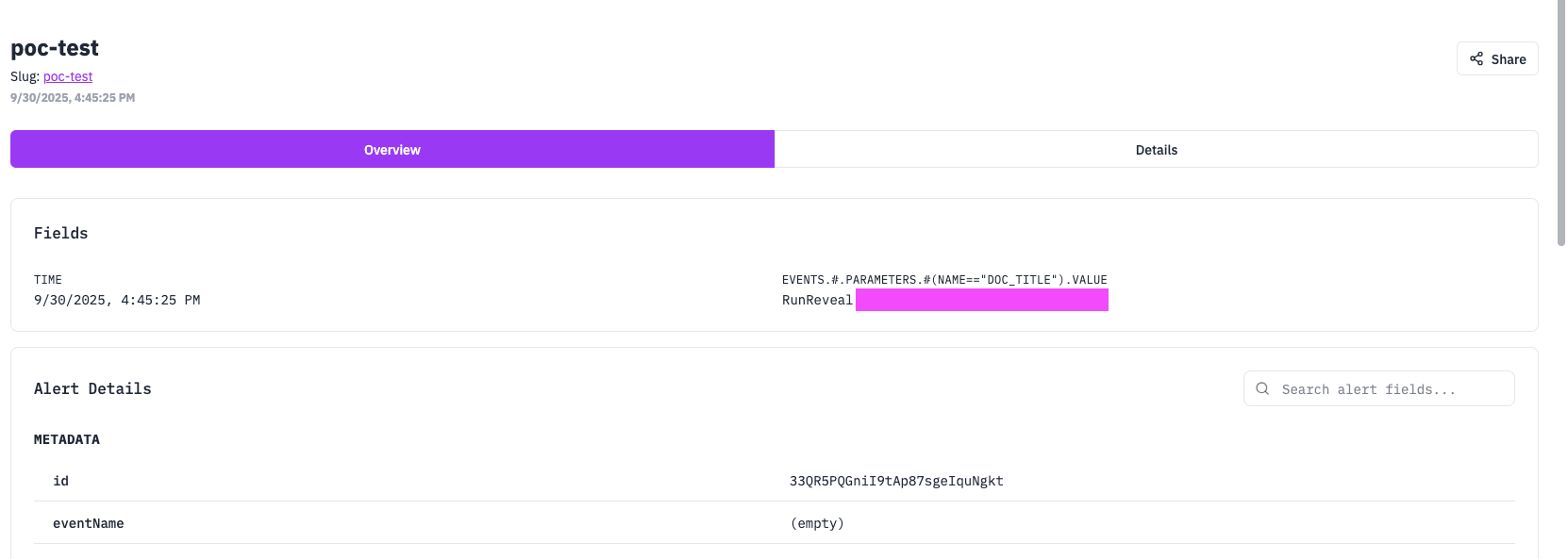Screen dimensions: 1568x559
Task: Select the eventName row label
Action: pos(89,523)
